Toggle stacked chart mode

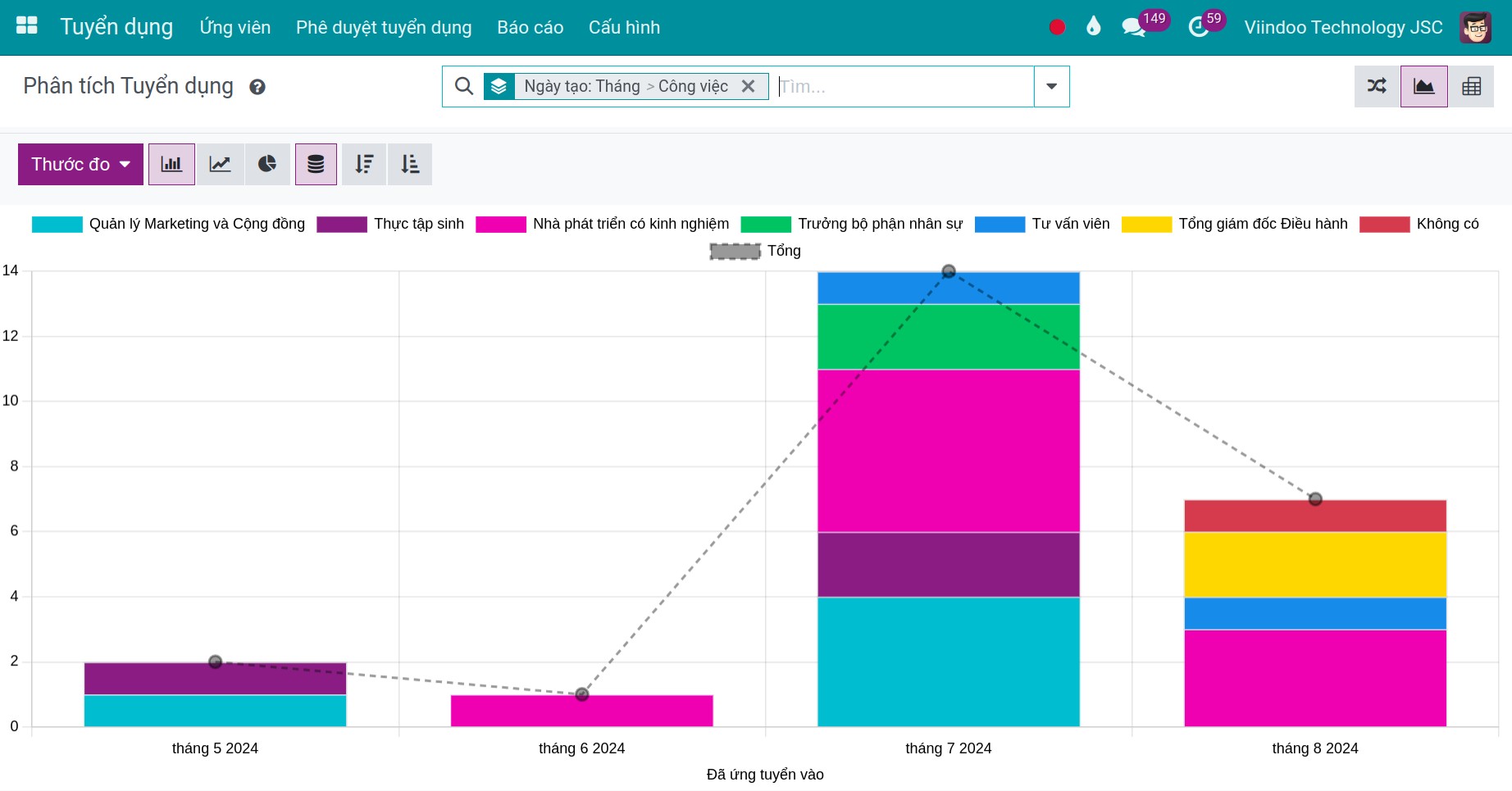point(316,164)
